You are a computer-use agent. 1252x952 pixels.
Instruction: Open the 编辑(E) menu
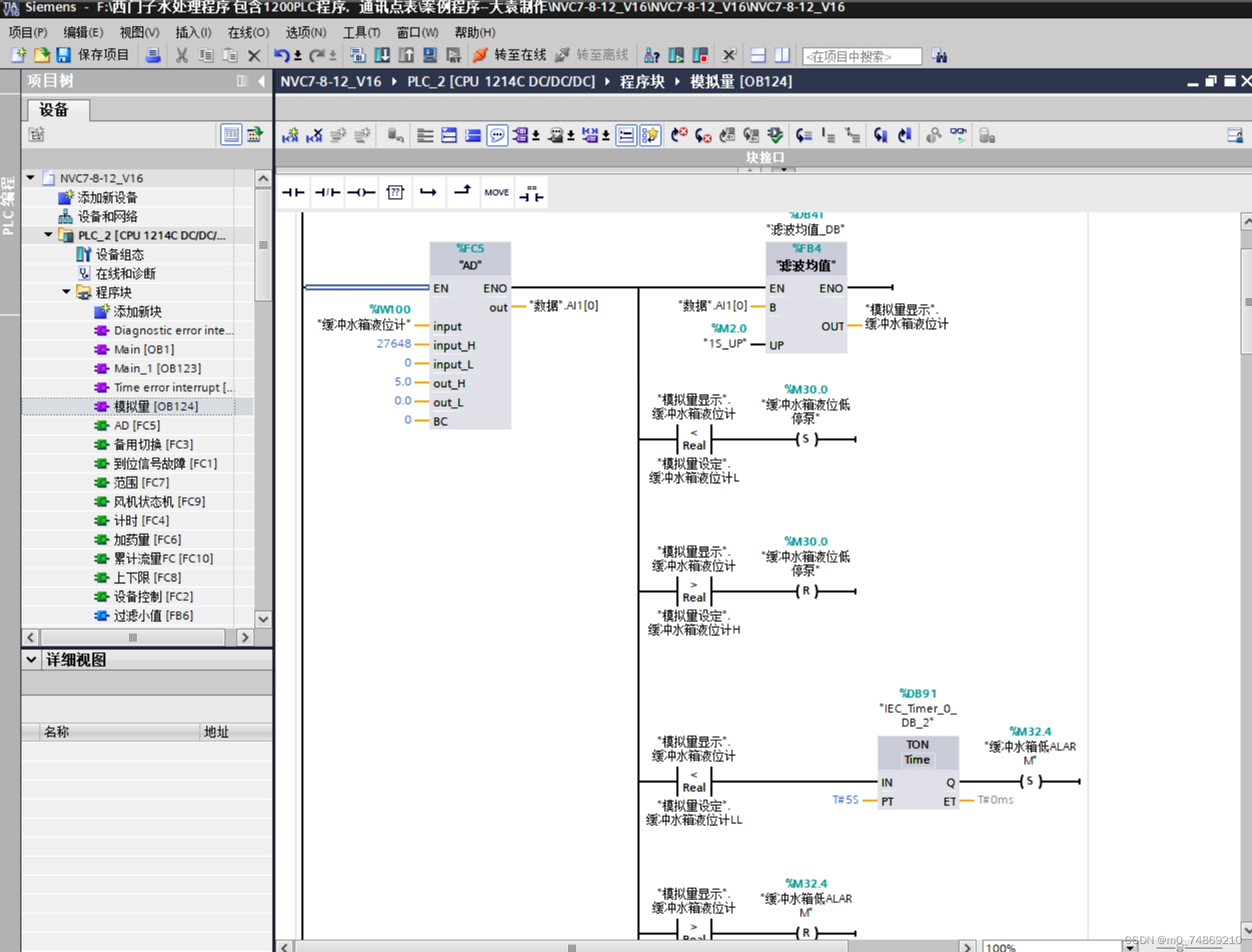click(x=83, y=33)
